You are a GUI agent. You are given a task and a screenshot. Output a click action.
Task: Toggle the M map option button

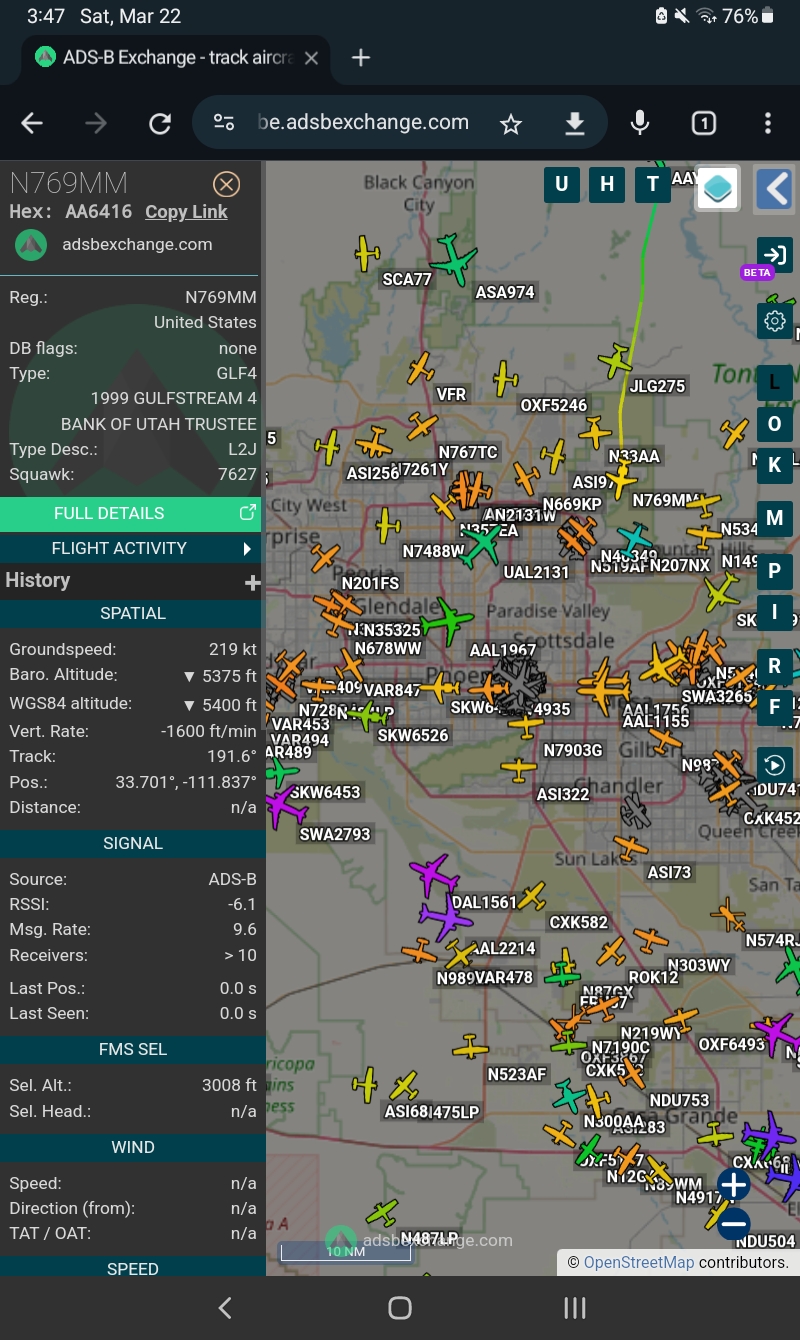pos(774,519)
